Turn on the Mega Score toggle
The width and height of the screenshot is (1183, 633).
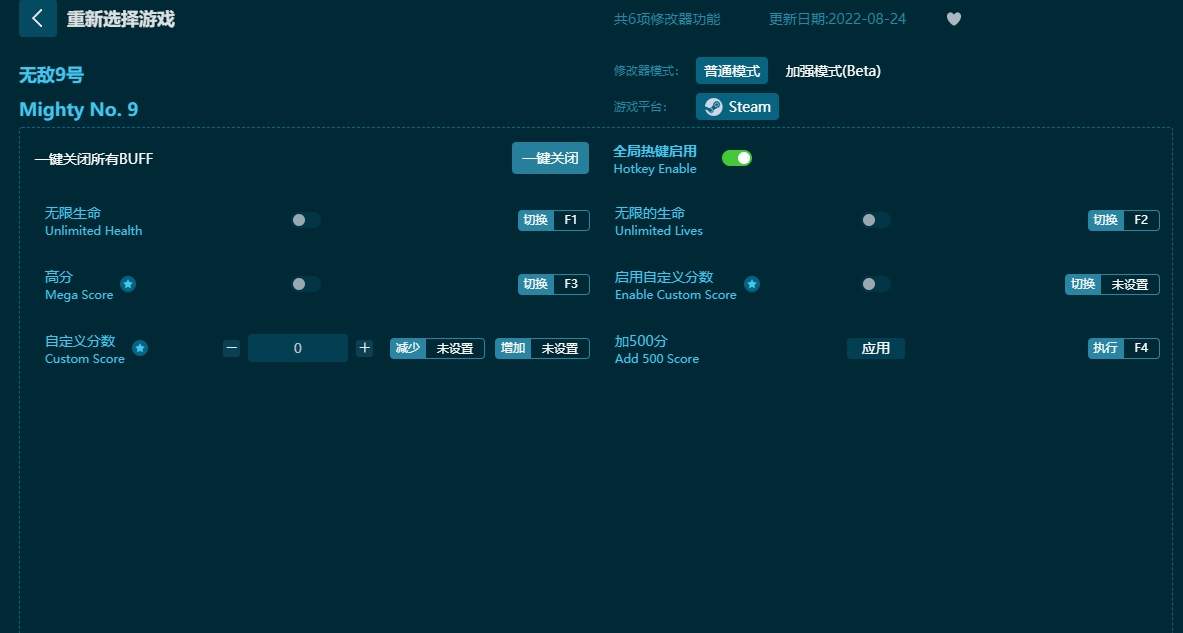click(306, 284)
